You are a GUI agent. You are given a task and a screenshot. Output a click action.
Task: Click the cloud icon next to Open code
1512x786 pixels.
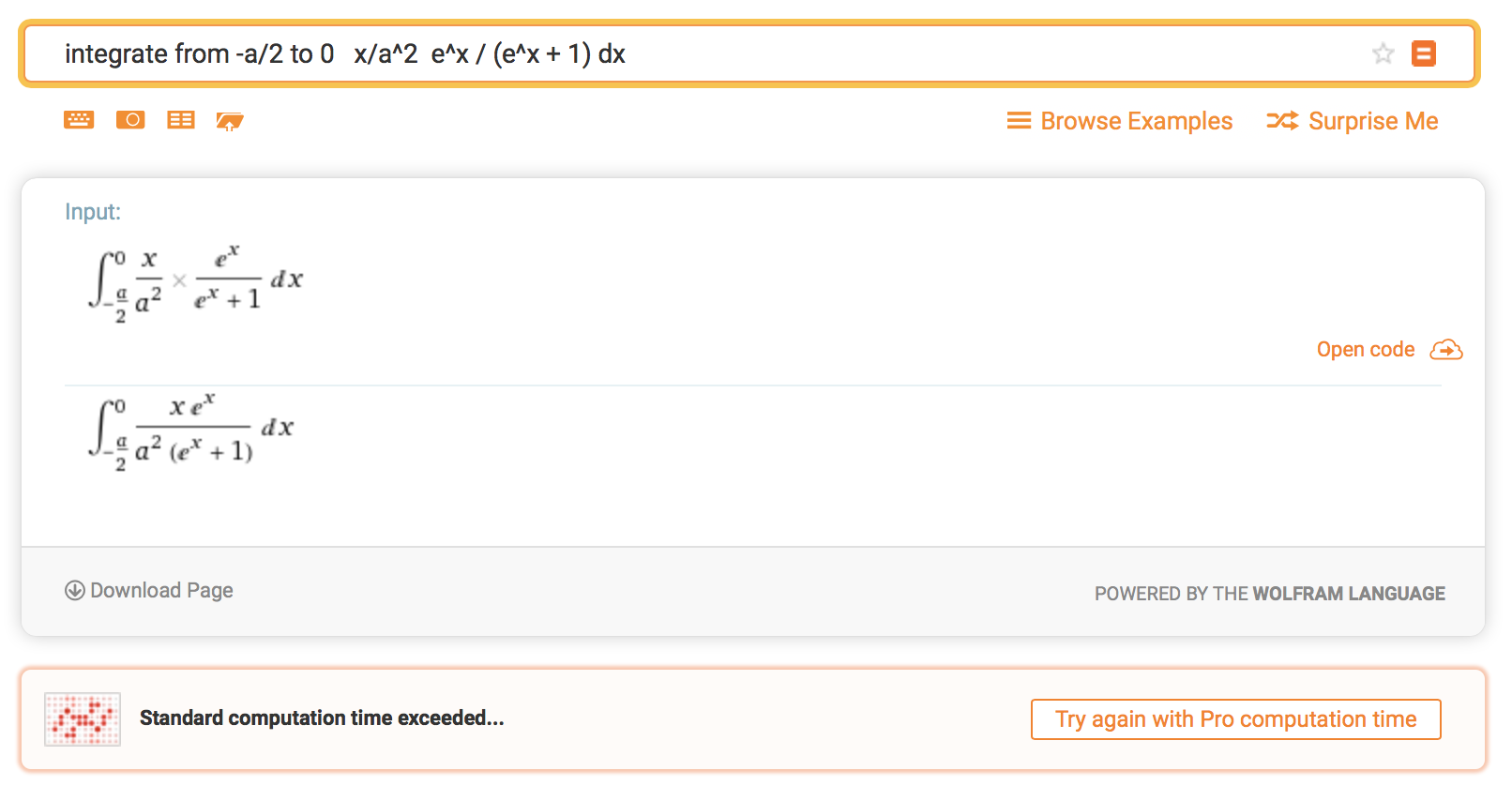[x=1446, y=350]
